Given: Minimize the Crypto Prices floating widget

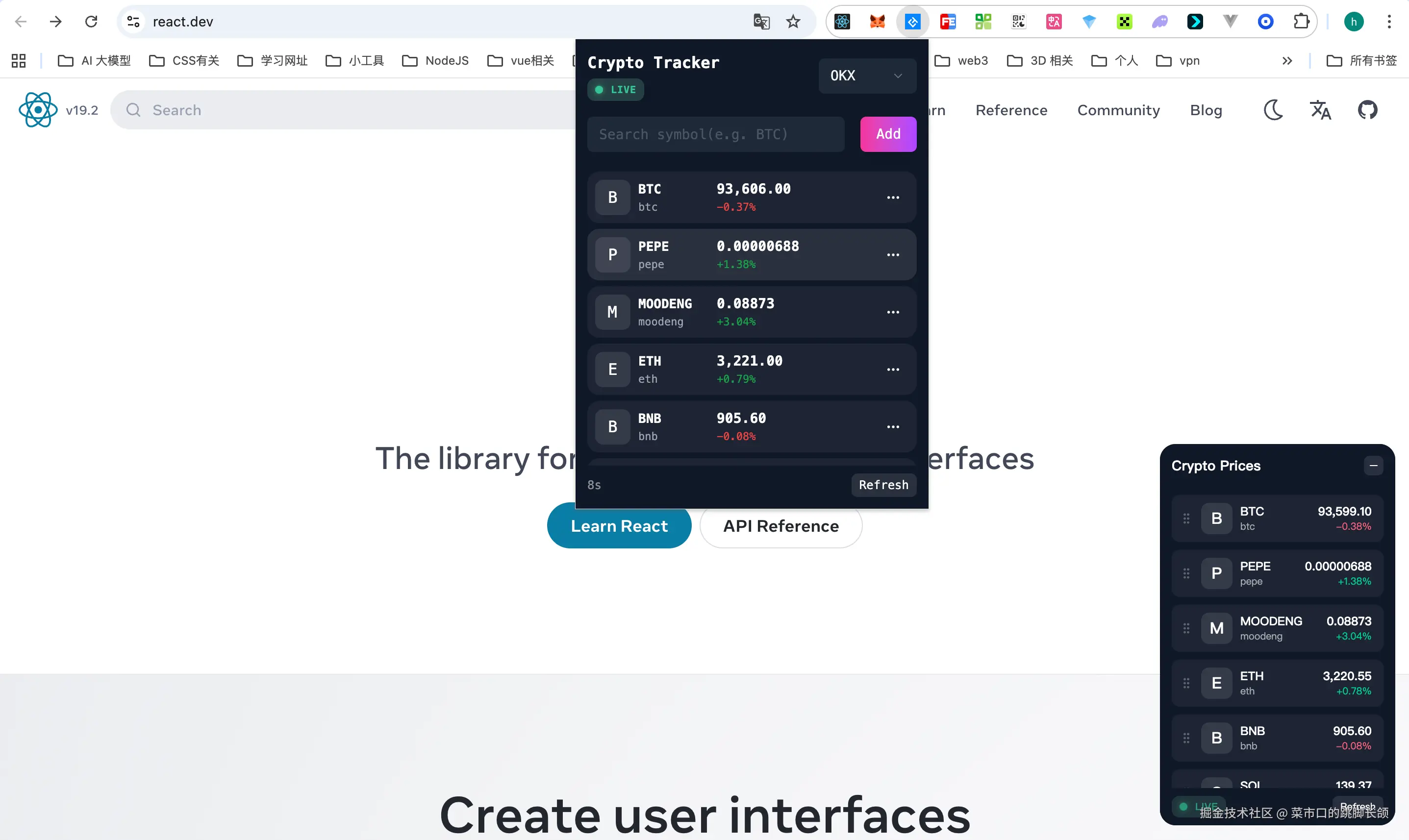Looking at the screenshot, I should [x=1373, y=465].
